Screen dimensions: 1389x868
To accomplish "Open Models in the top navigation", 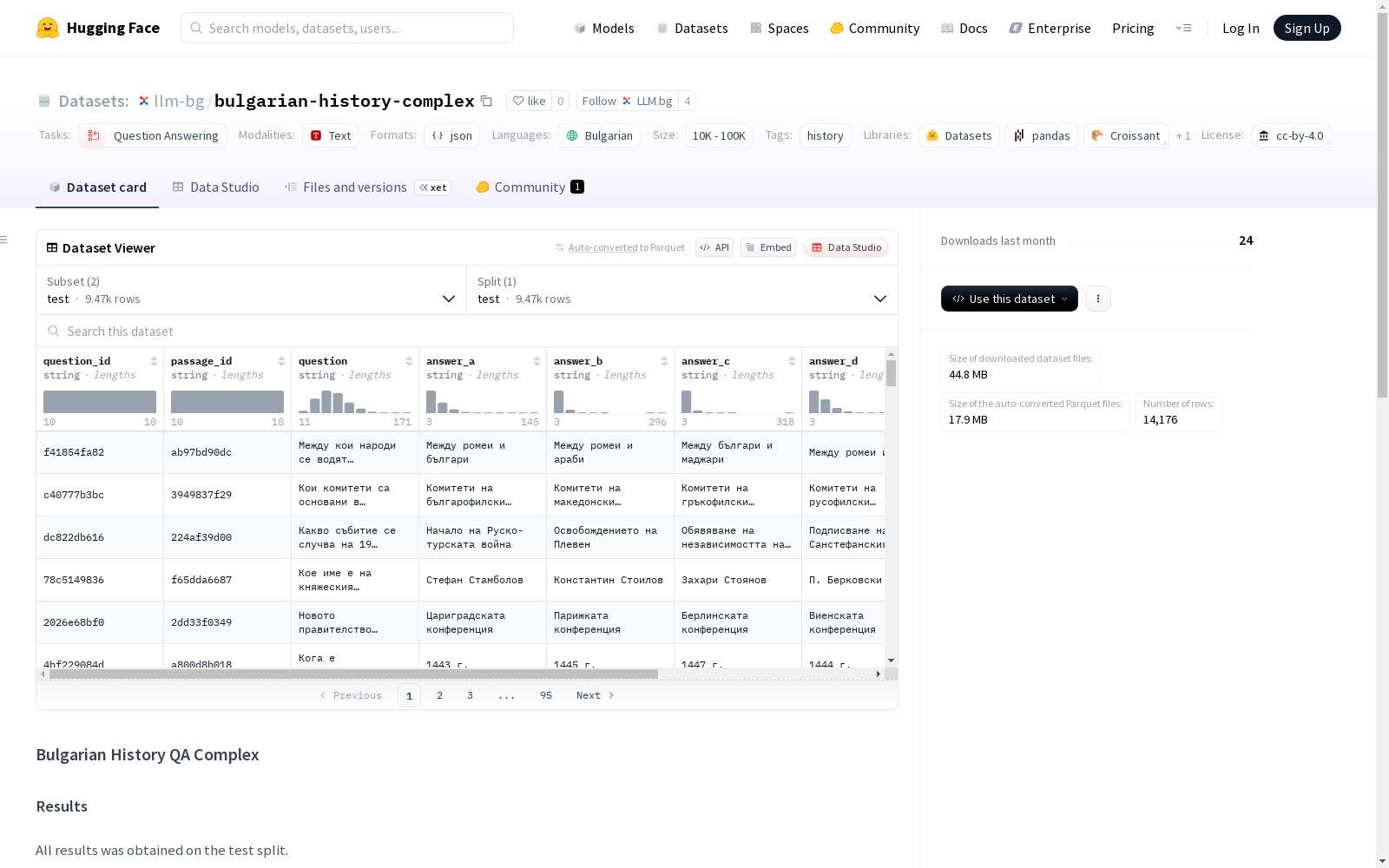I will (x=604, y=28).
